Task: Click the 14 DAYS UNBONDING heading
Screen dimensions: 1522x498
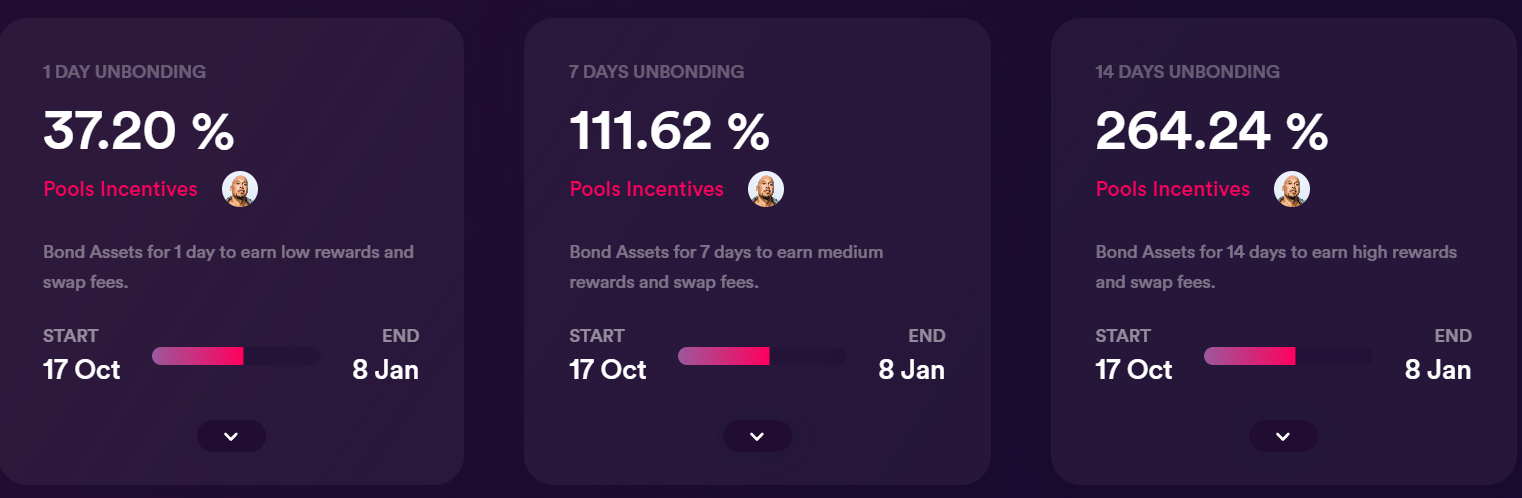Action: click(1187, 72)
